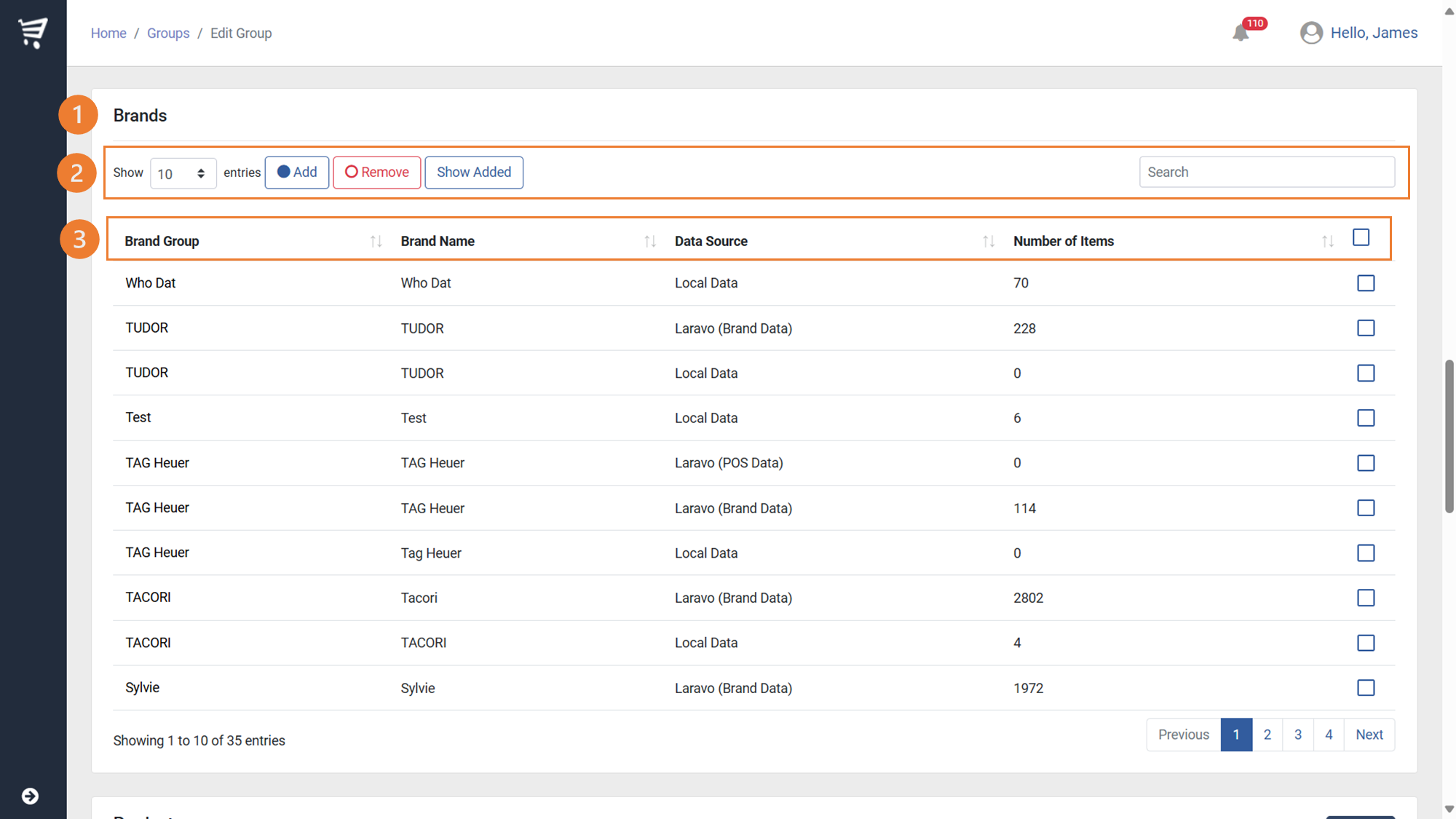Click the Laravo (POS Data) cell
This screenshot has width=1456, height=819.
point(729,463)
